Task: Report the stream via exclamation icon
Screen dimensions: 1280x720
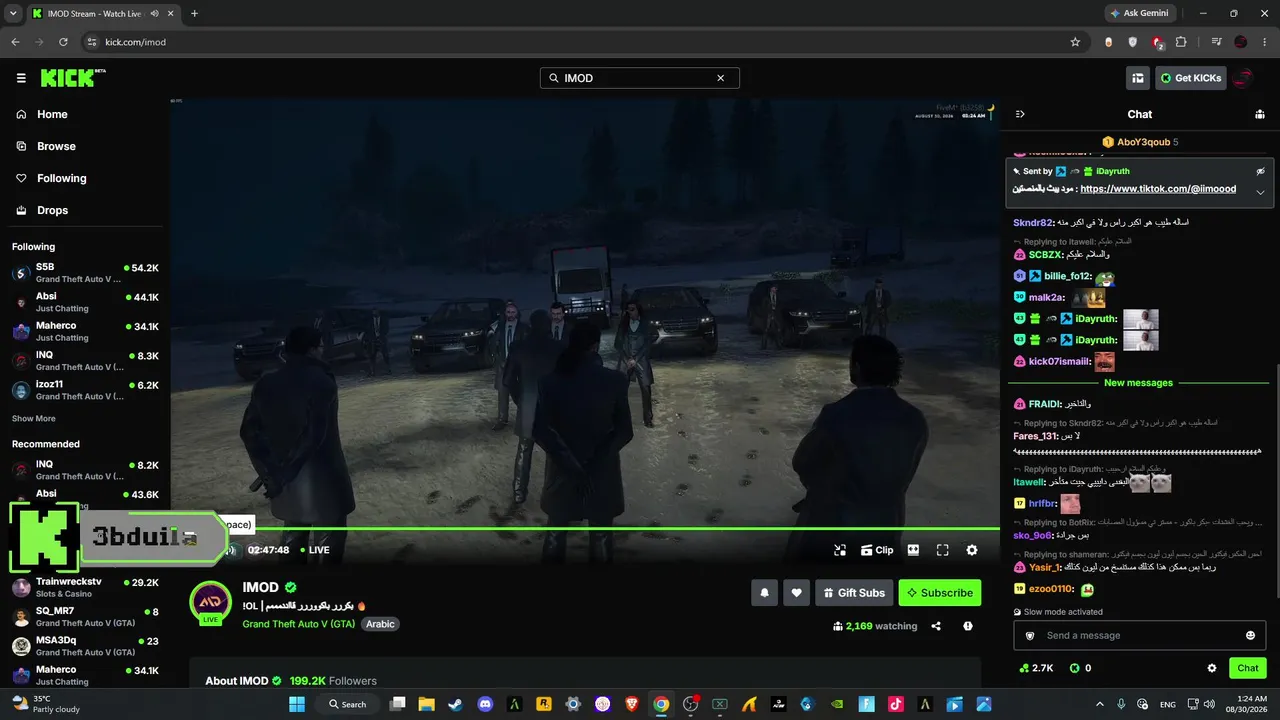Action: tap(968, 626)
